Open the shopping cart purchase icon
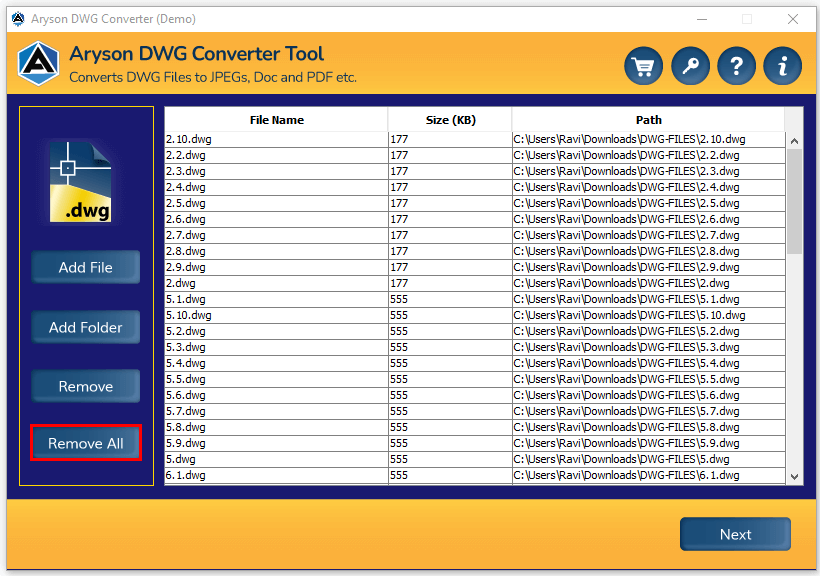Viewport: 820px width, 576px height. pos(643,66)
